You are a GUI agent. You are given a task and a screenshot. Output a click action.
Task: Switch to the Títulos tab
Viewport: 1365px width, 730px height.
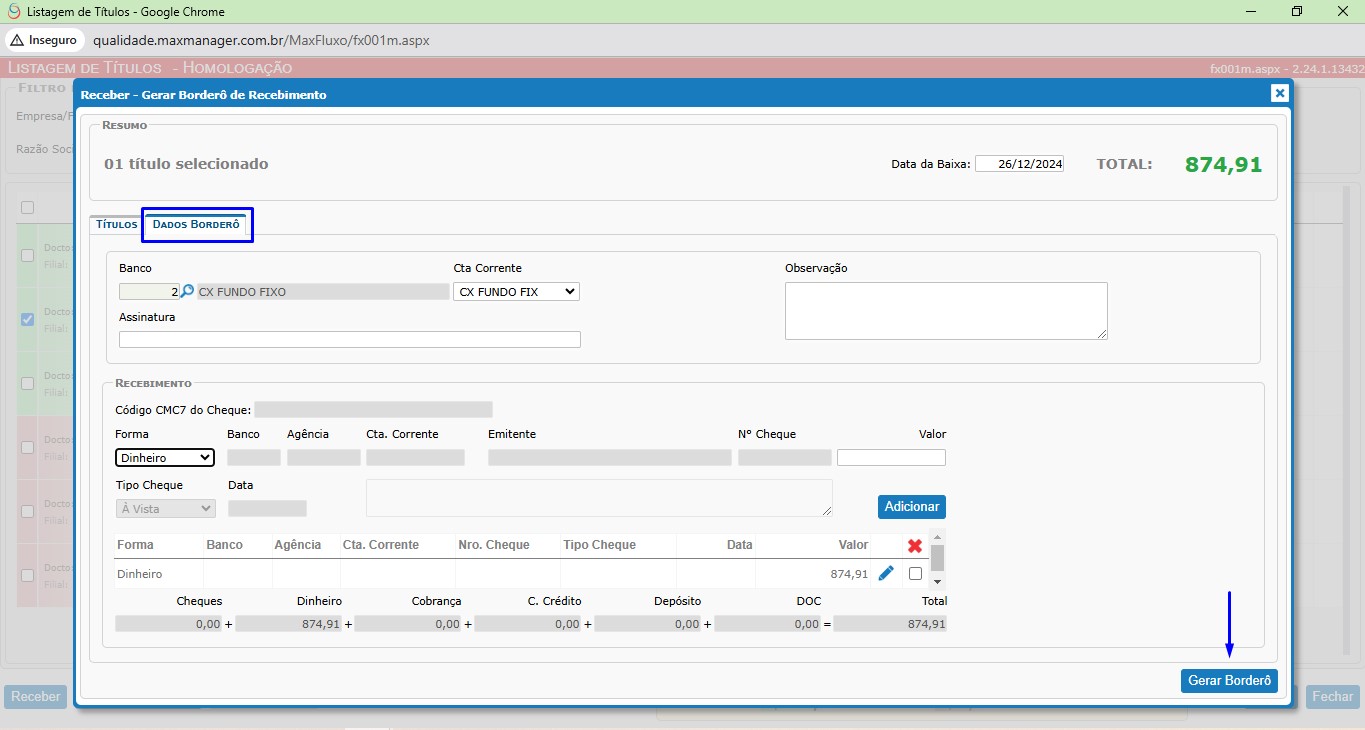pos(116,225)
